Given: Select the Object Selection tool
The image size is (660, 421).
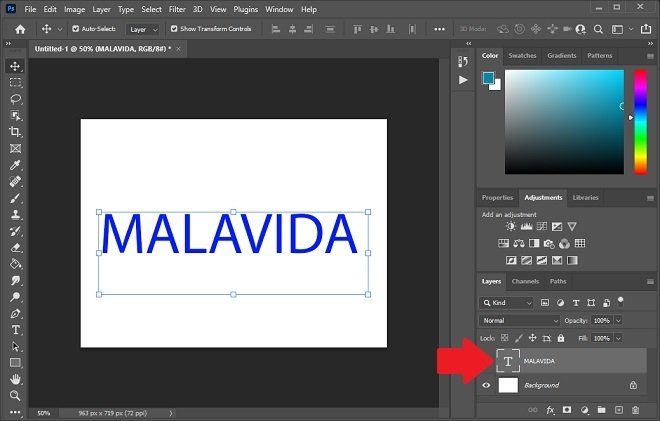Looking at the screenshot, I should (15, 115).
